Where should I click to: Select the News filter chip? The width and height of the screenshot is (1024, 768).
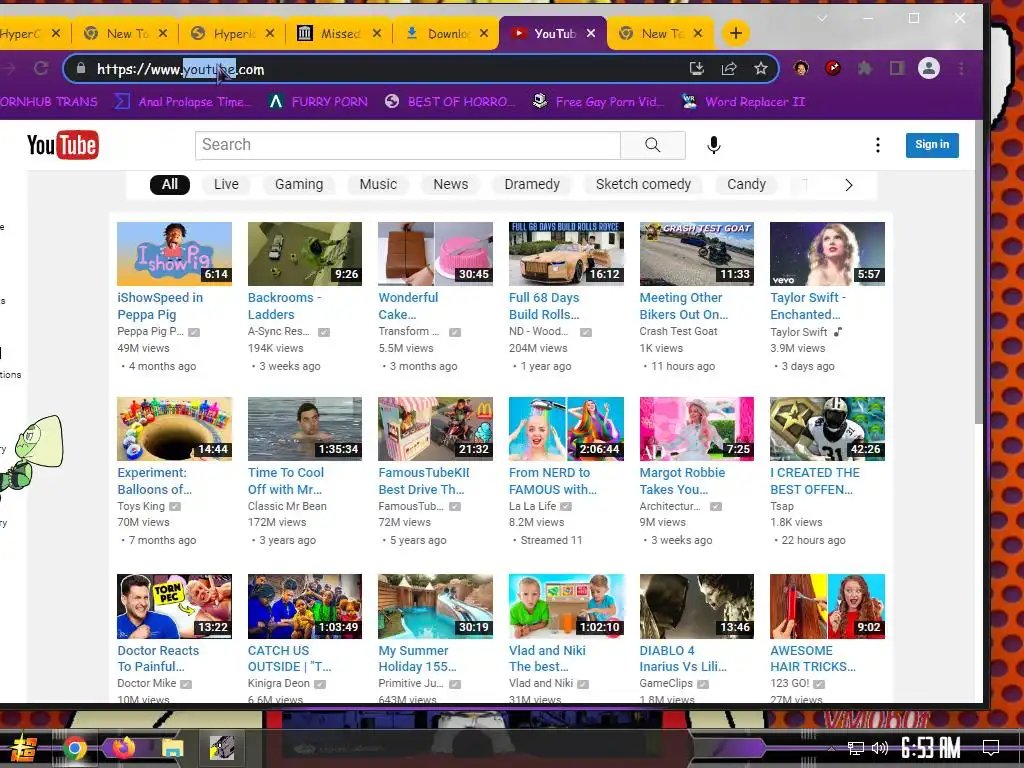451,185
